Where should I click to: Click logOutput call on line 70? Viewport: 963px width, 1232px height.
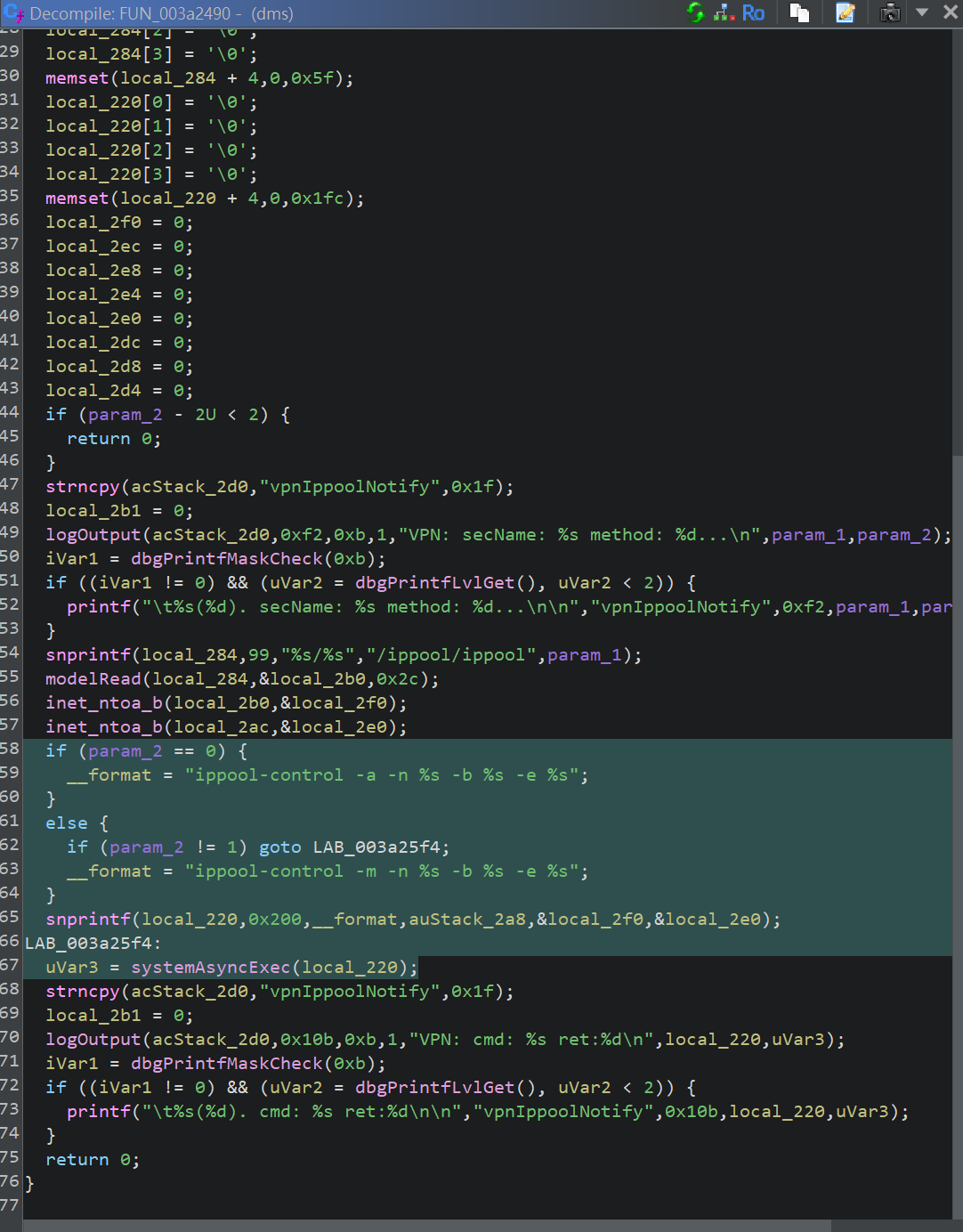(93, 1040)
